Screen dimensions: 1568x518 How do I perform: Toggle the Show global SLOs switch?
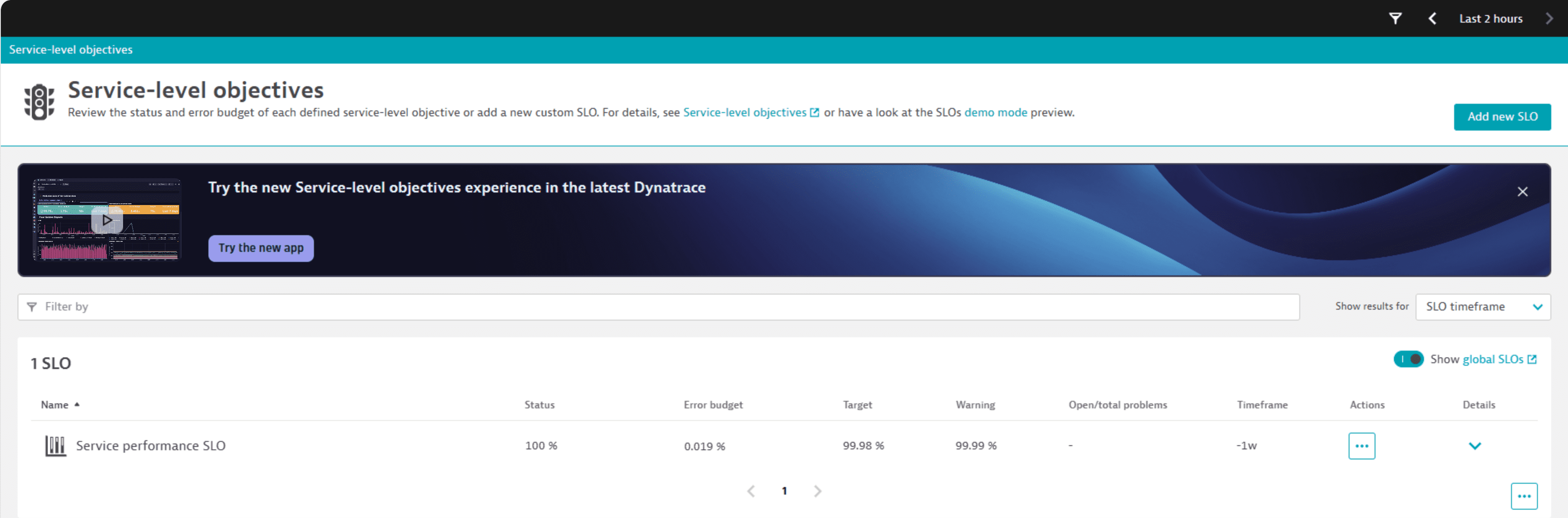coord(1409,359)
